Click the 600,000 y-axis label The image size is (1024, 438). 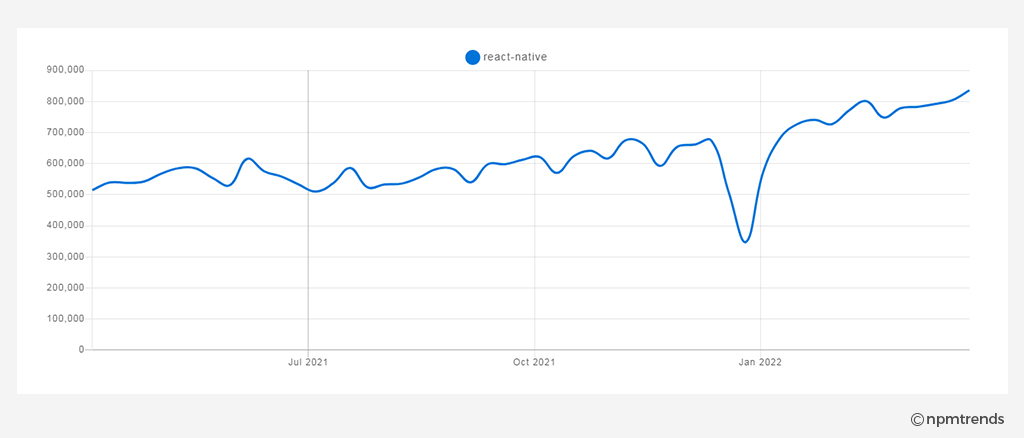(x=65, y=163)
